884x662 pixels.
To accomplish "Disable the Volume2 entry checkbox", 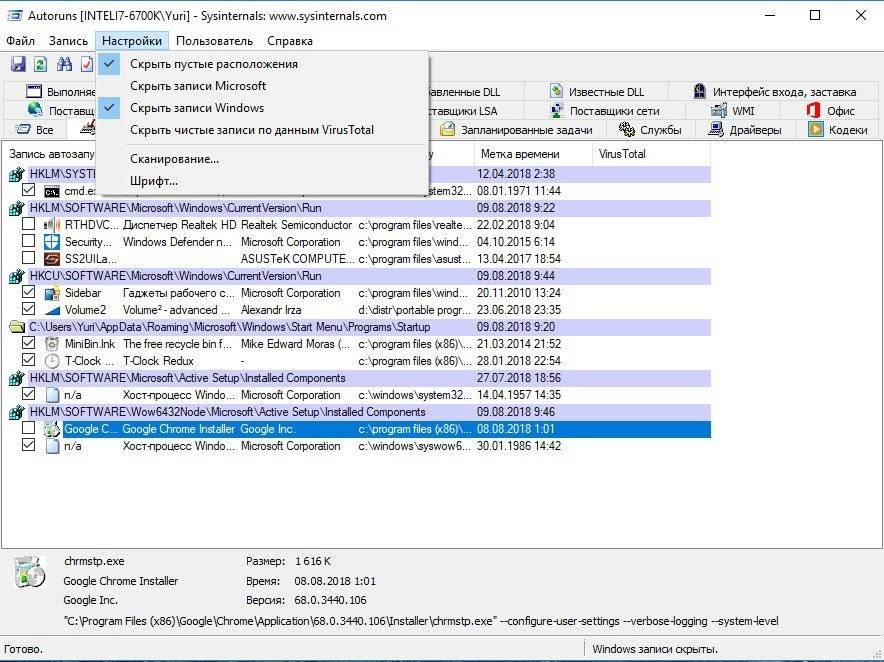I will (28, 309).
